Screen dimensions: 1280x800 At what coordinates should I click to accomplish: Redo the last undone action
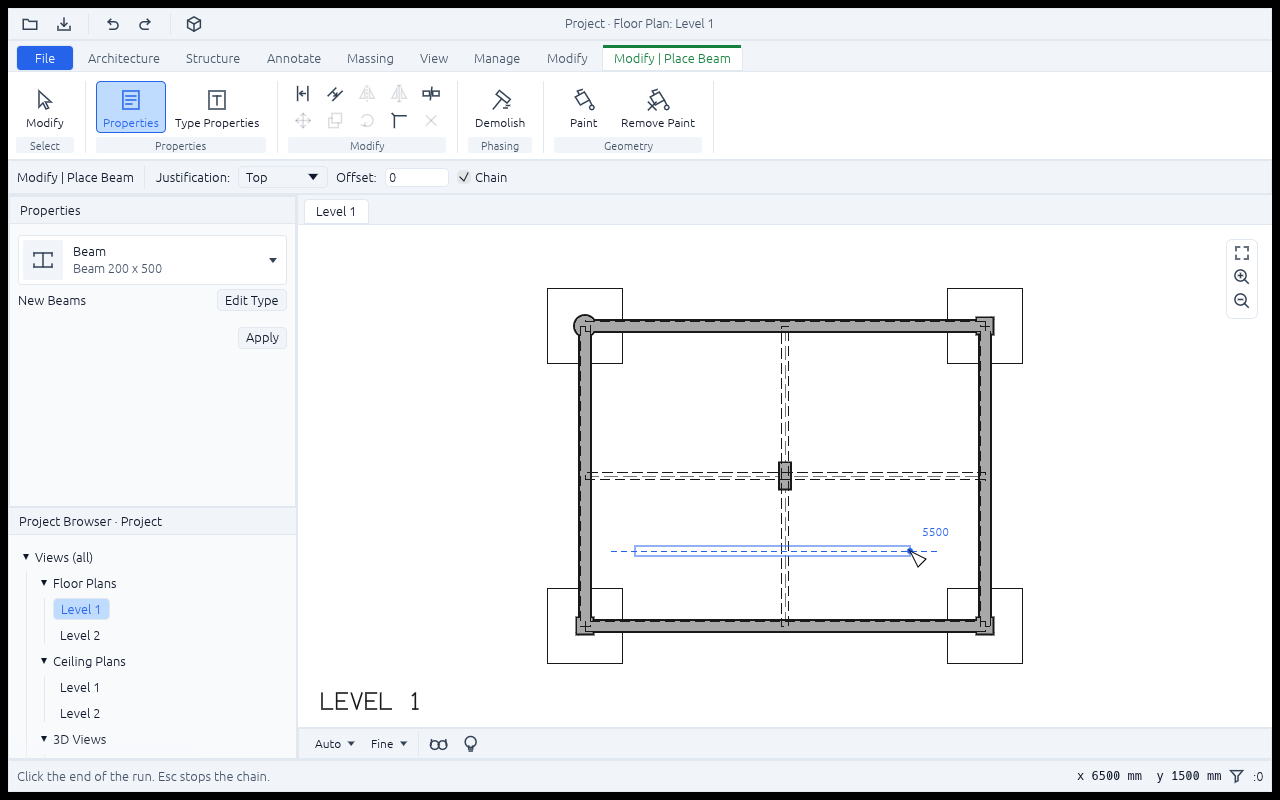point(145,24)
